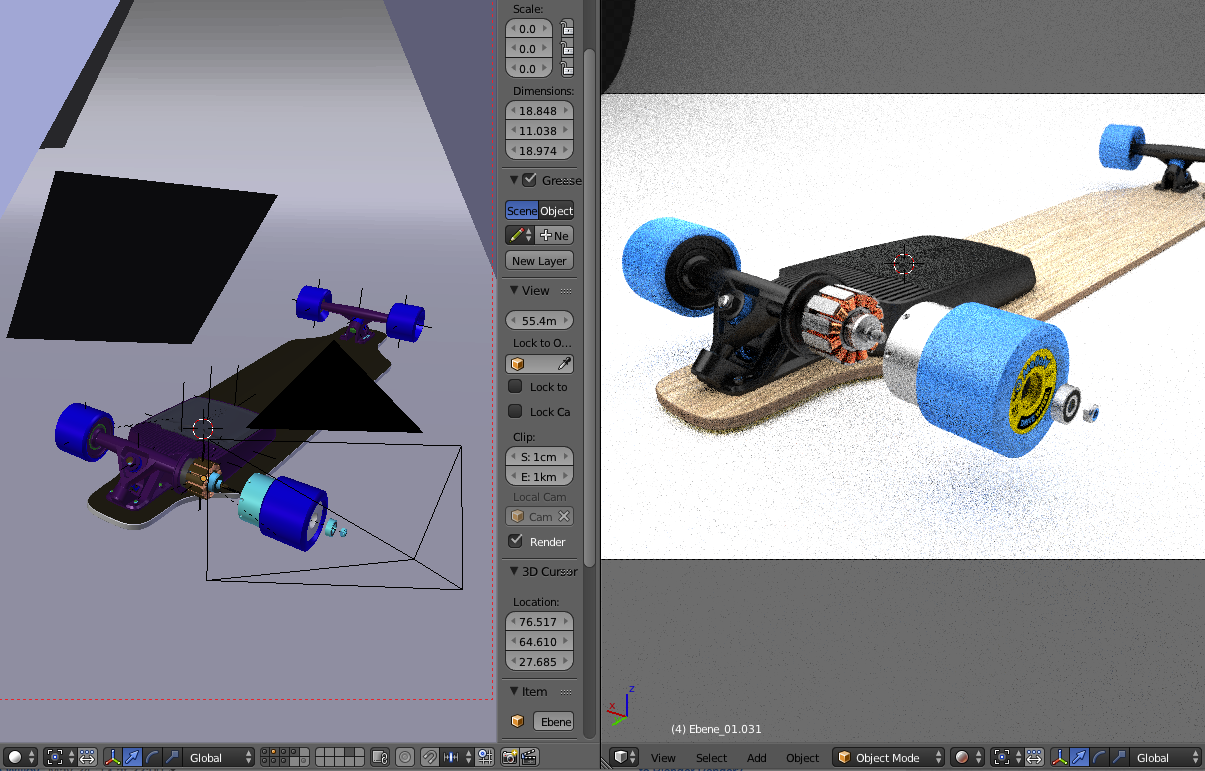Enable the Grease Pencil checkbox
This screenshot has width=1205, height=771.
(530, 180)
